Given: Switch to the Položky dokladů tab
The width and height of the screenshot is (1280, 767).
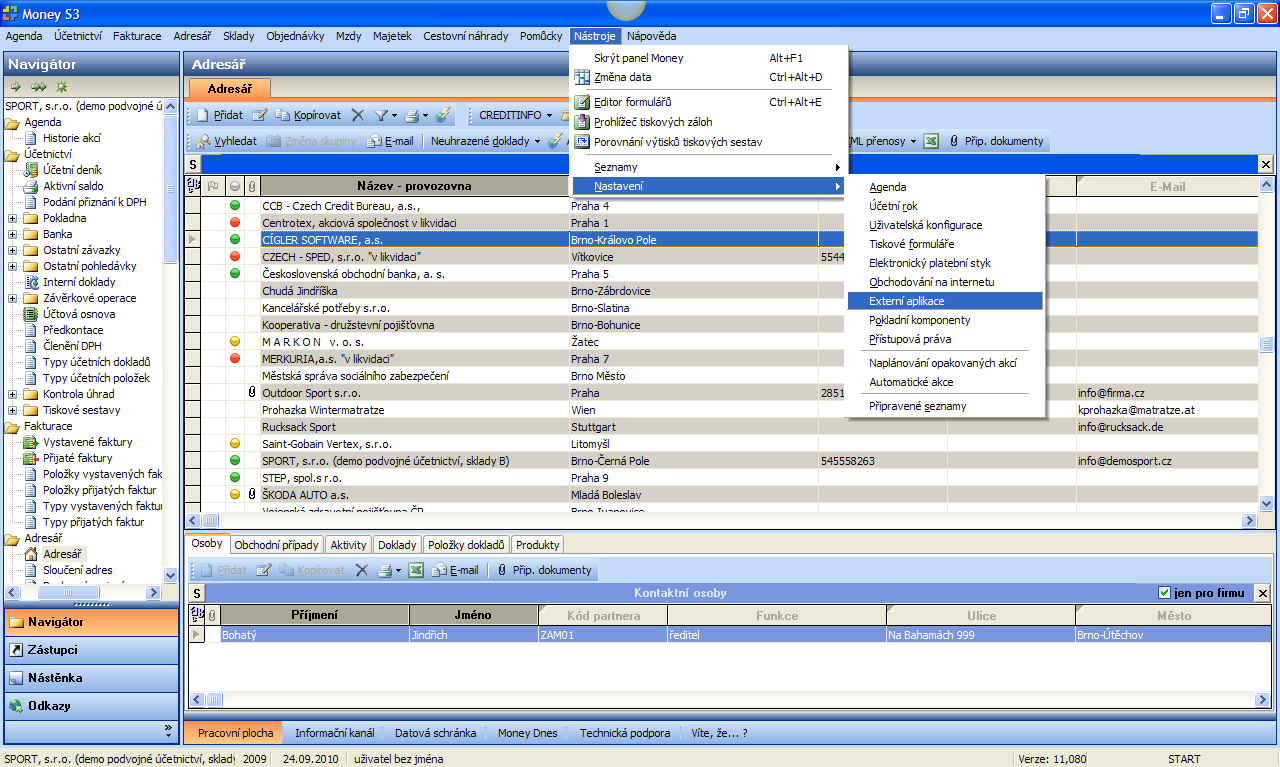Looking at the screenshot, I should point(466,545).
